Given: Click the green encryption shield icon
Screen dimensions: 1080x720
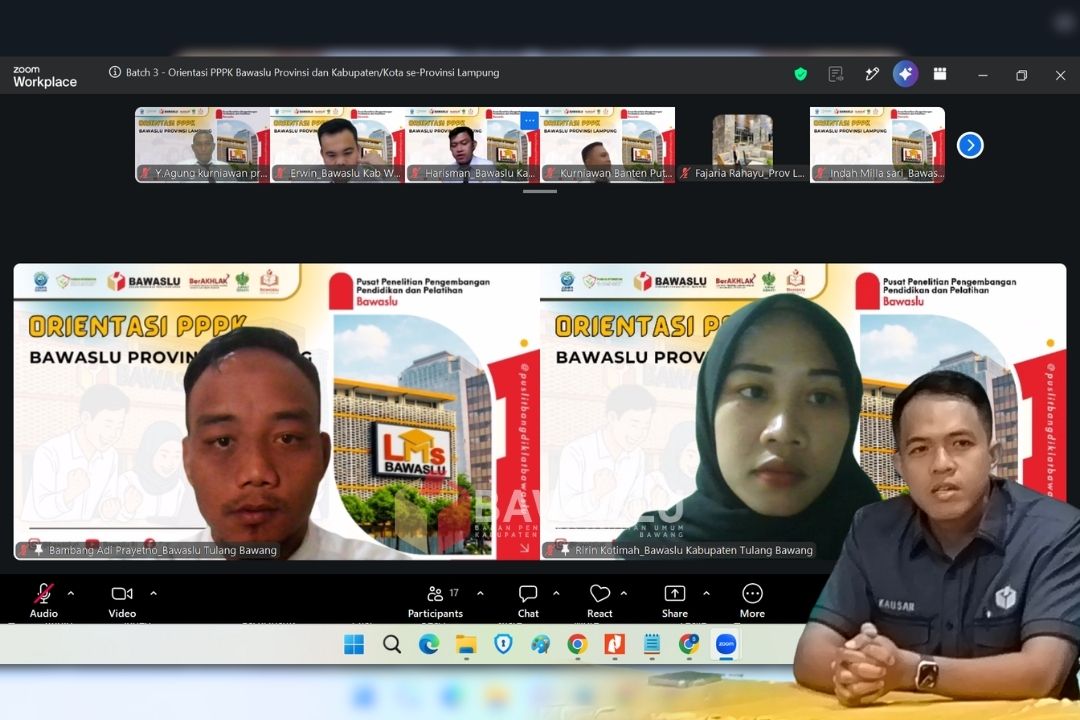Looking at the screenshot, I should (800, 74).
